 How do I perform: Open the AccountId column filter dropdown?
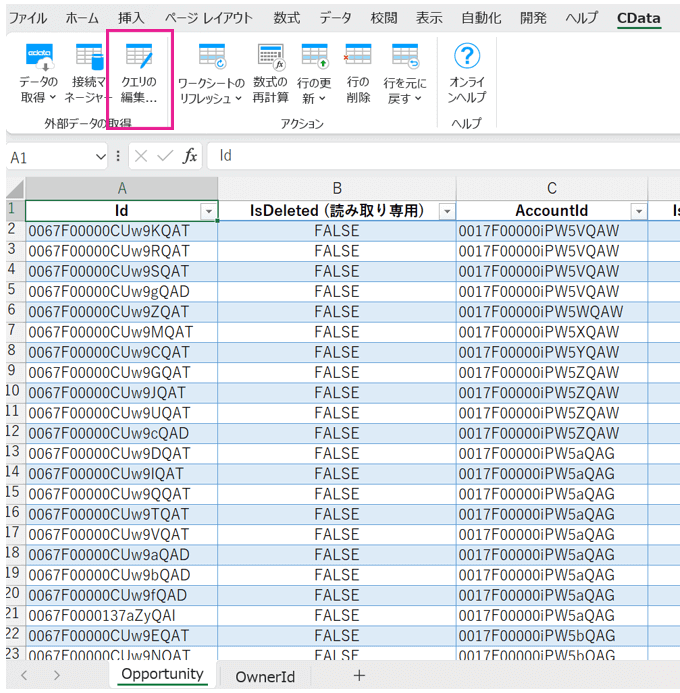point(636,211)
